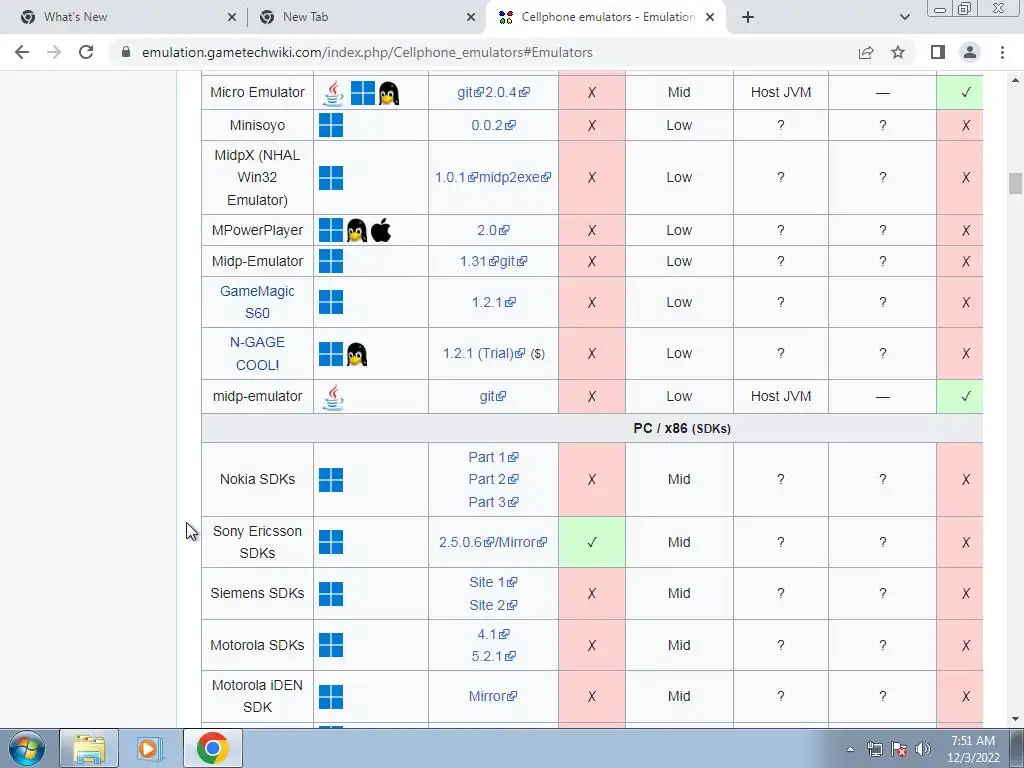
Task: Open Windows Explorer from the taskbar
Action: (x=89, y=748)
